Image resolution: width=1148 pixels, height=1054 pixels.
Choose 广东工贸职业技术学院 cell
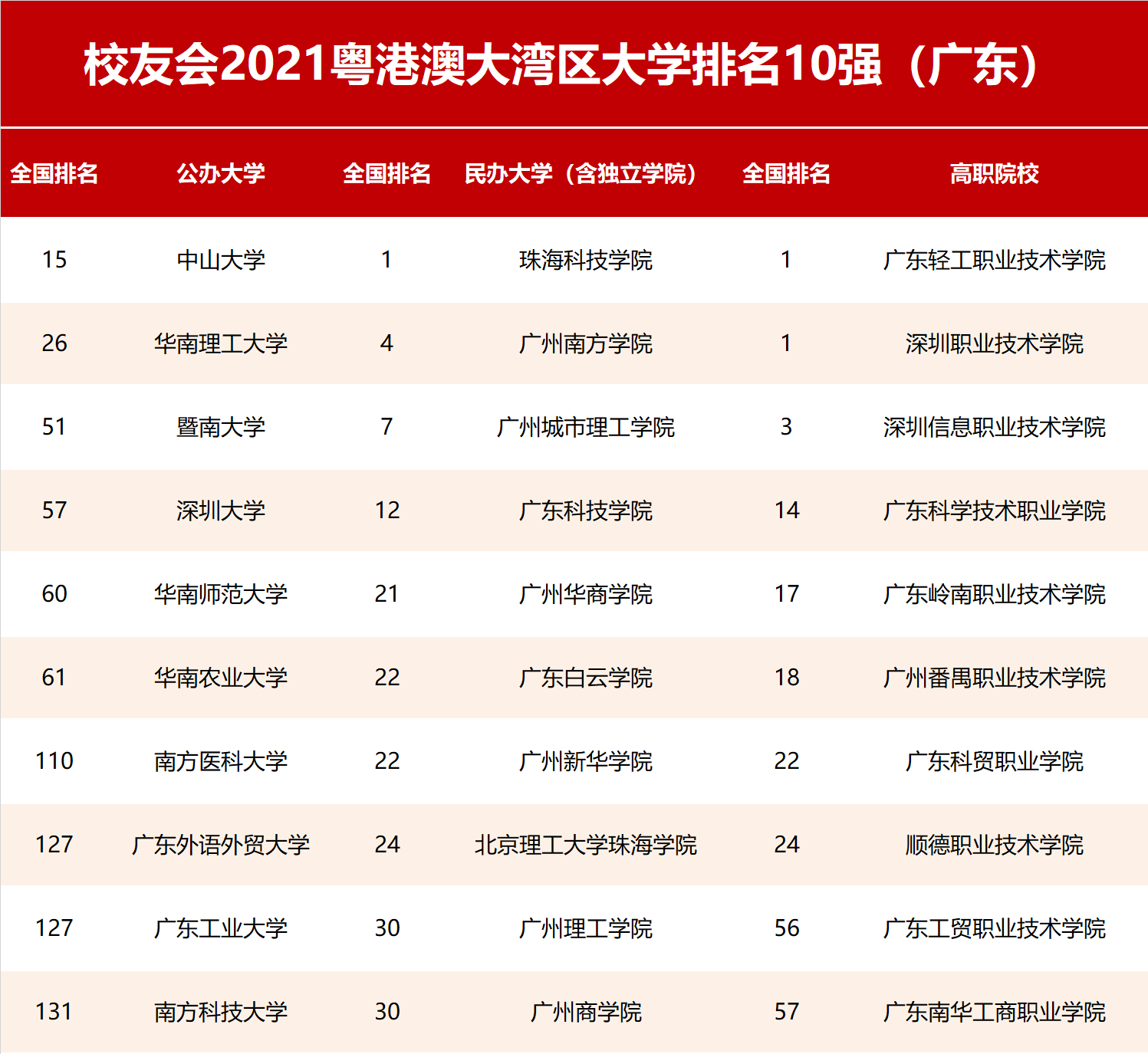tap(994, 928)
